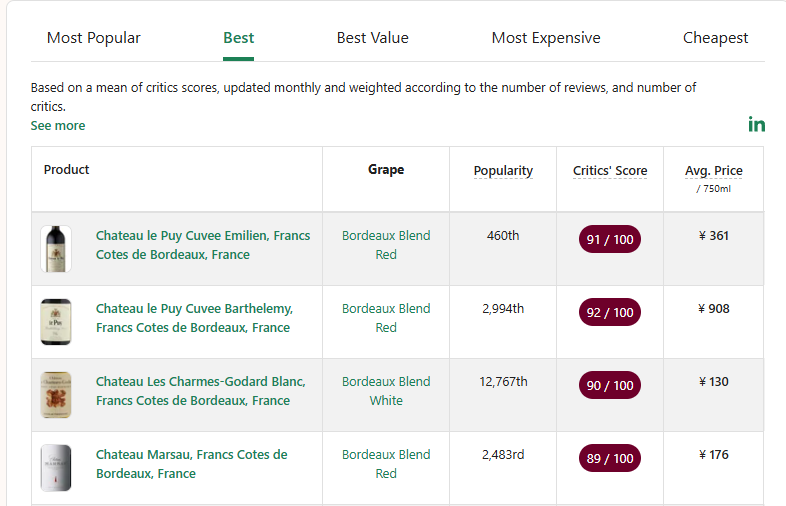The image size is (786, 506).
Task: Click the Cuvee Emilien bottle thumbnail
Action: coord(56,249)
